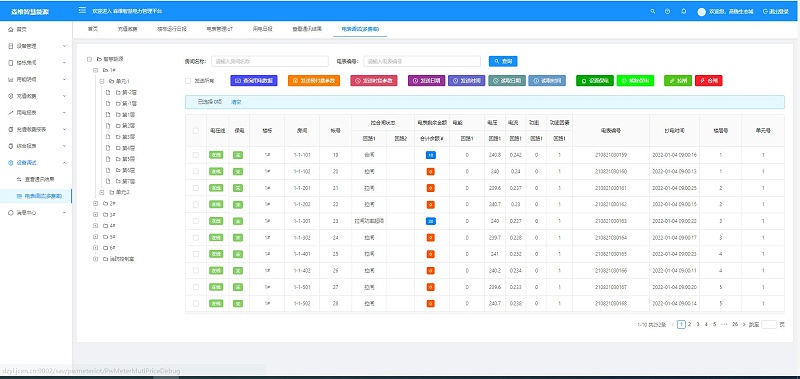Expand the 设备管理 sidebar menu chevron
The width and height of the screenshot is (800, 379).
64,46
